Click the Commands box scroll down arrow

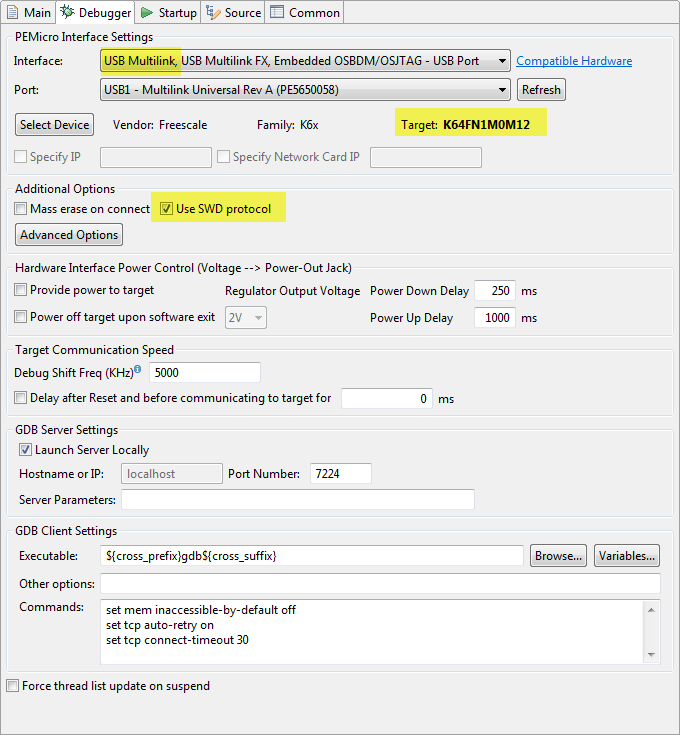(652, 655)
